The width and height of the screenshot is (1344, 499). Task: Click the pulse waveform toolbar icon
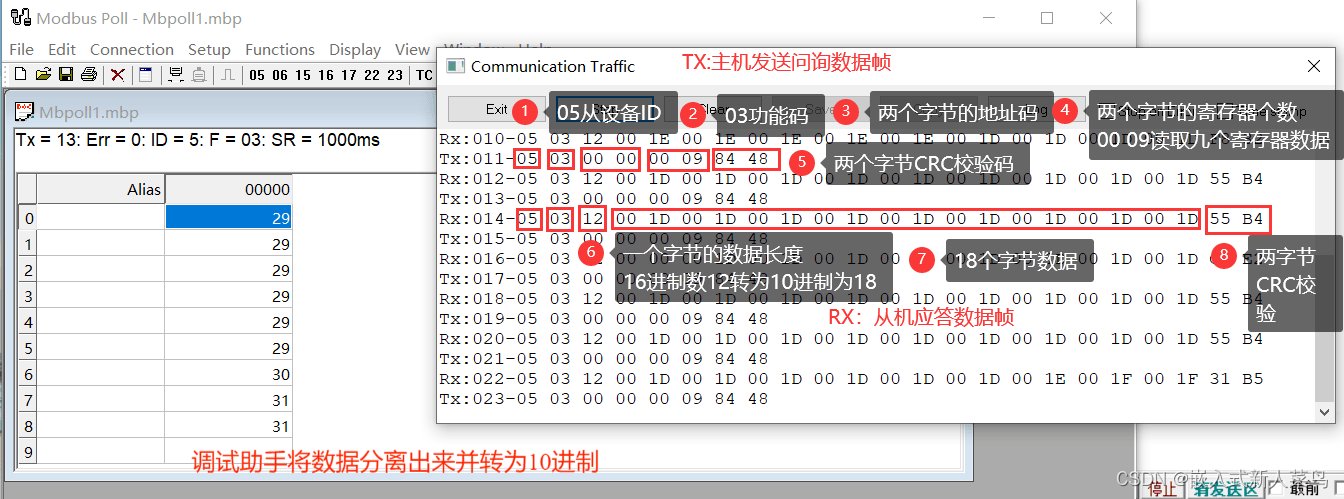[228, 74]
